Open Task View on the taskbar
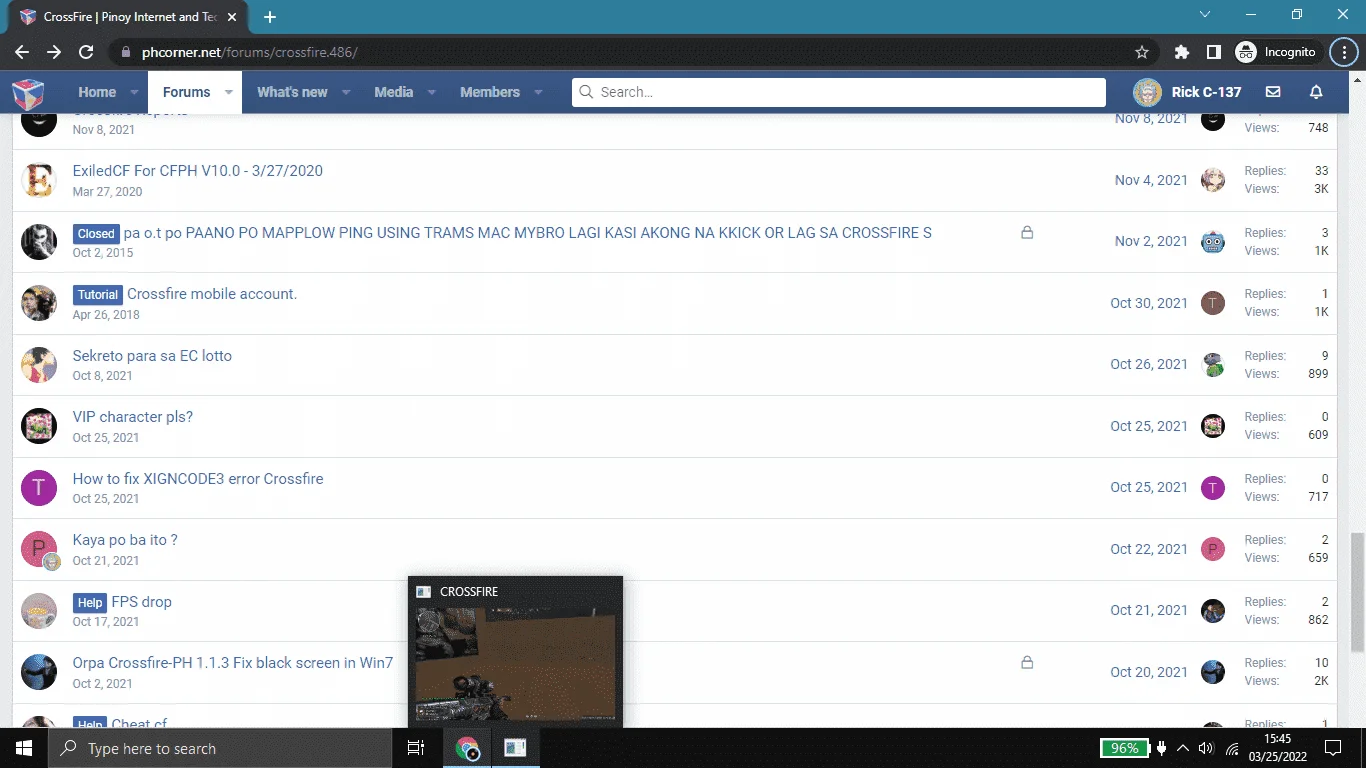1366x768 pixels. 416,748
